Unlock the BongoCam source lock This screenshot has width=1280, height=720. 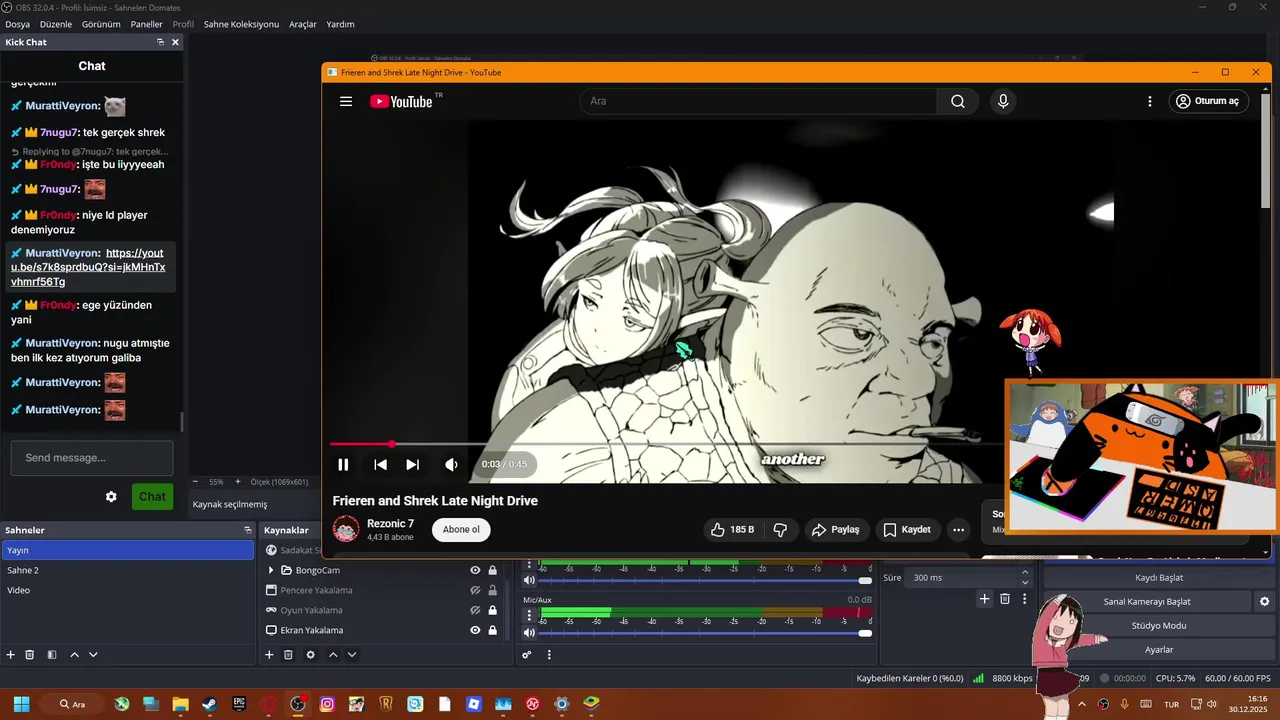492,570
